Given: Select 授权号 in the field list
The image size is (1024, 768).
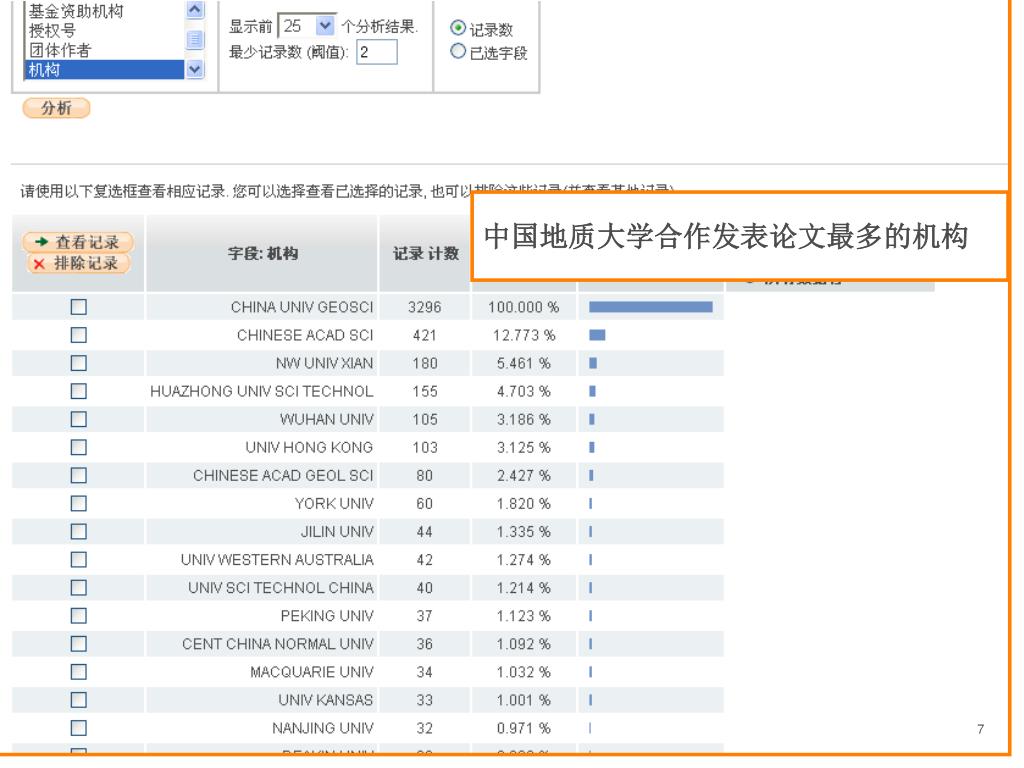Looking at the screenshot, I should [52, 31].
